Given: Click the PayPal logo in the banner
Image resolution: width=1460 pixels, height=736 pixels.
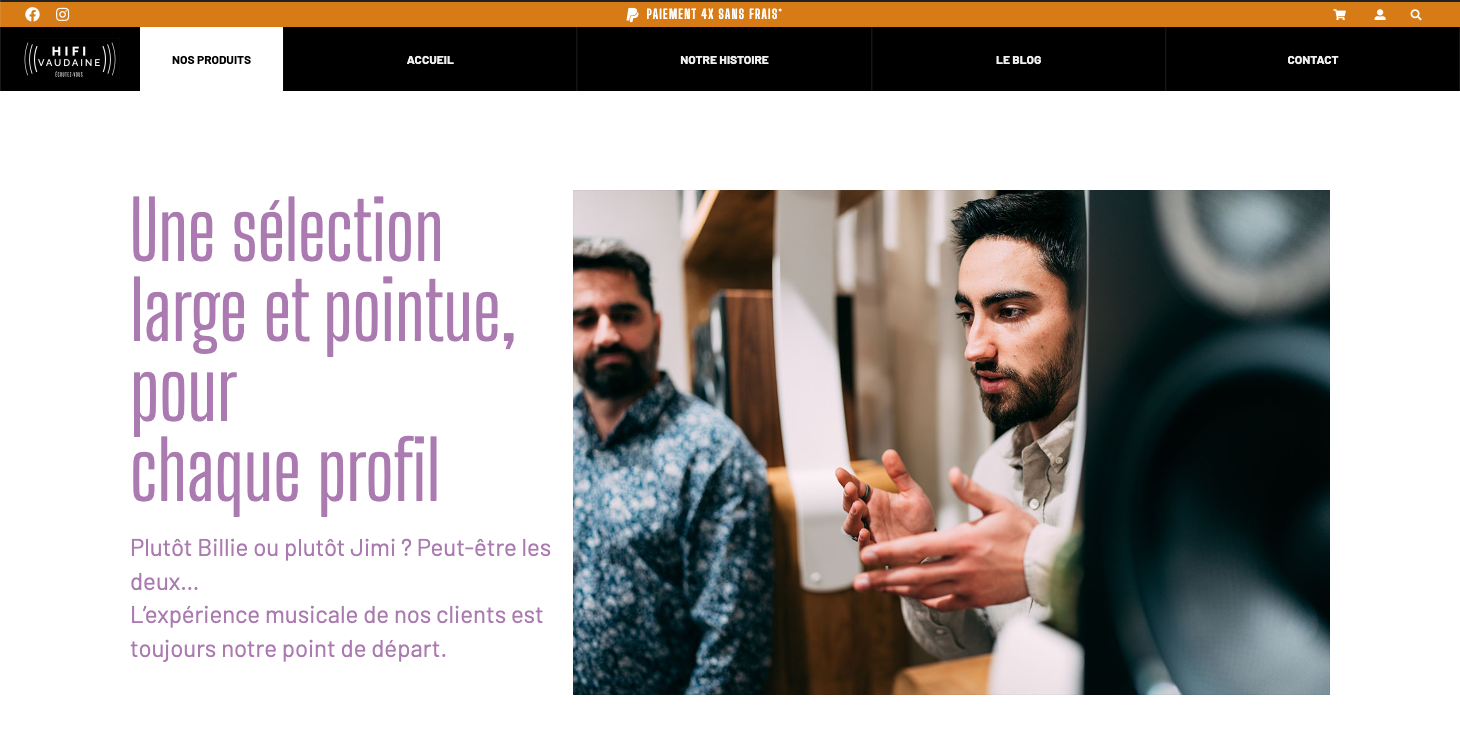Looking at the screenshot, I should (x=632, y=14).
